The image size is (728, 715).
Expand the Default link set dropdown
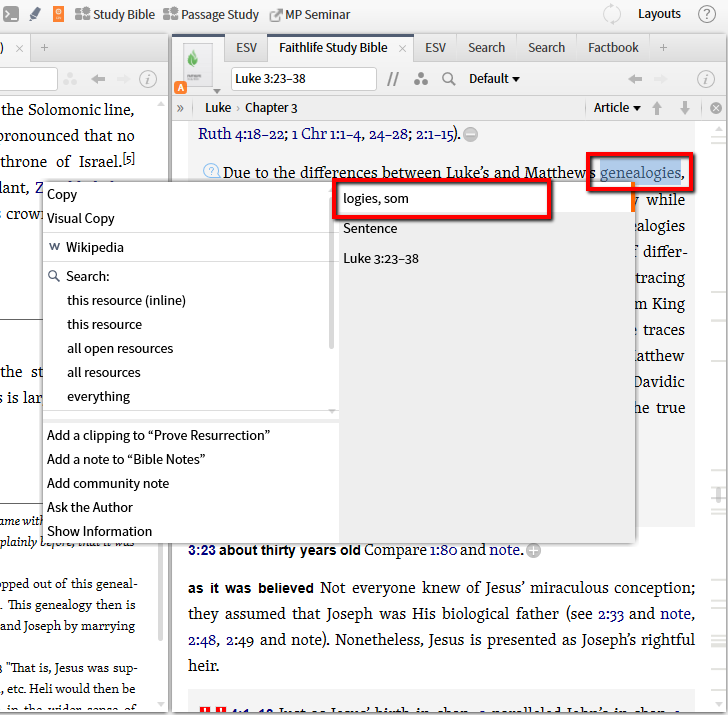[494, 79]
